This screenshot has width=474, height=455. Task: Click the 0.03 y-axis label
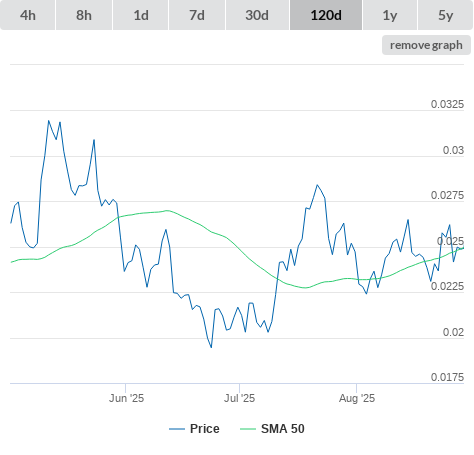click(453, 150)
